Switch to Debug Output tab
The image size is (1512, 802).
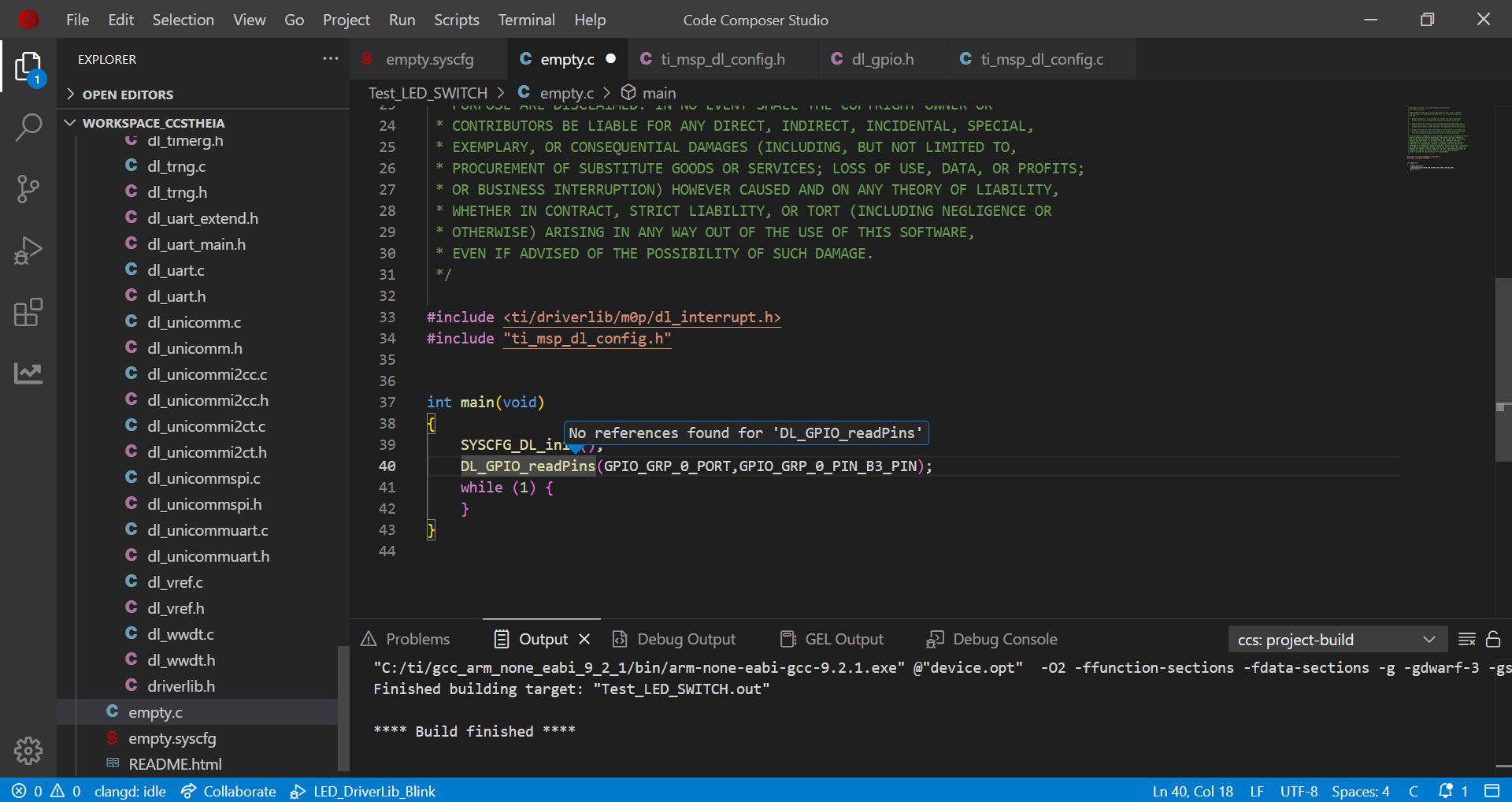pos(674,639)
